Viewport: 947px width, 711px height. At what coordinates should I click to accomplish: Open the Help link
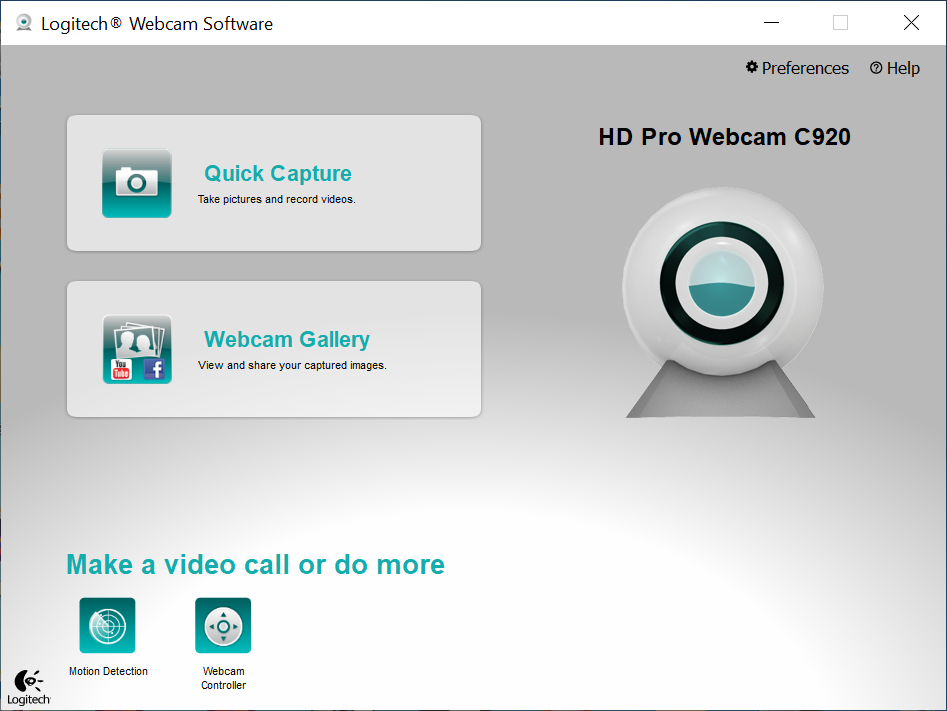click(895, 68)
